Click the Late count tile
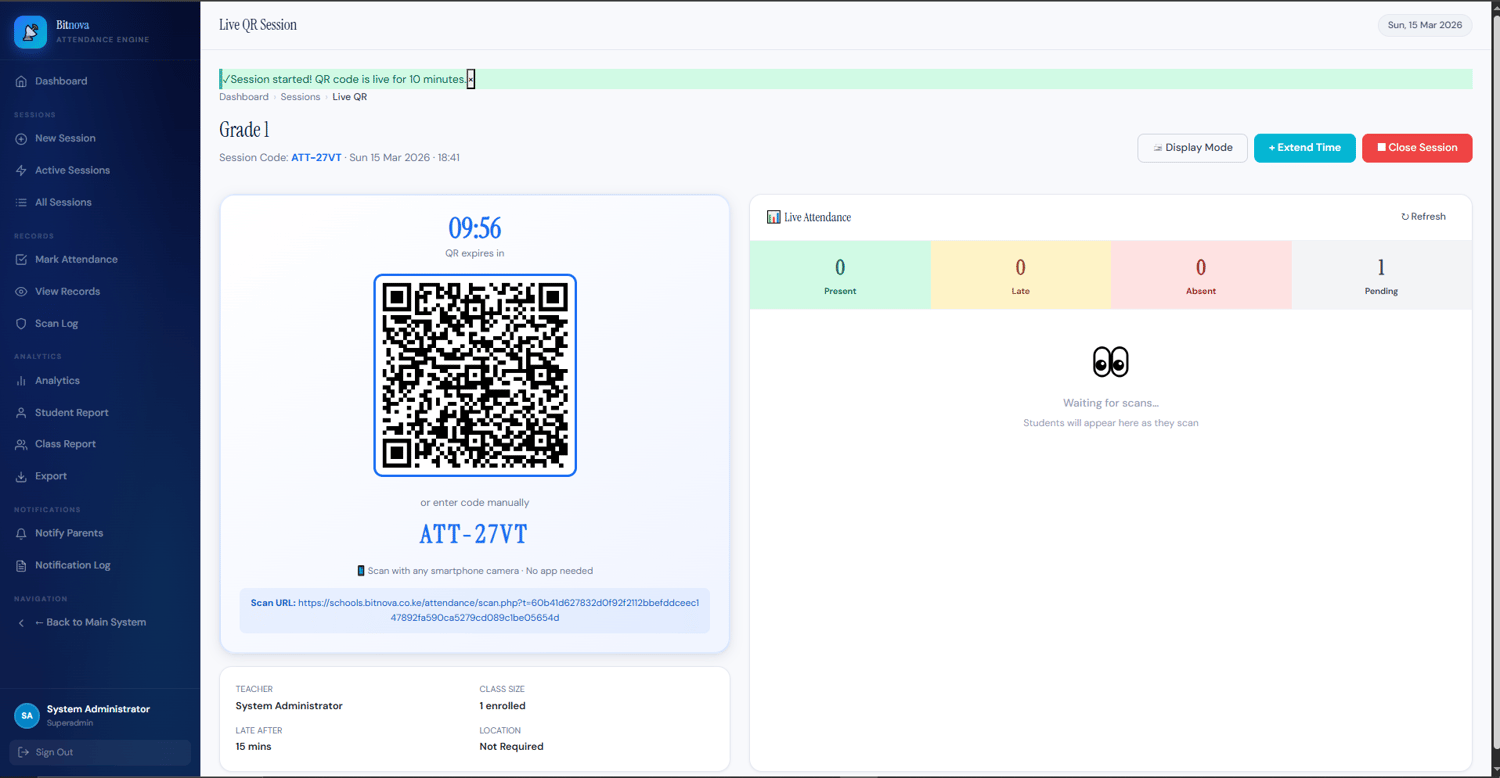Viewport: 1500px width, 778px height. pyautogui.click(x=1021, y=275)
